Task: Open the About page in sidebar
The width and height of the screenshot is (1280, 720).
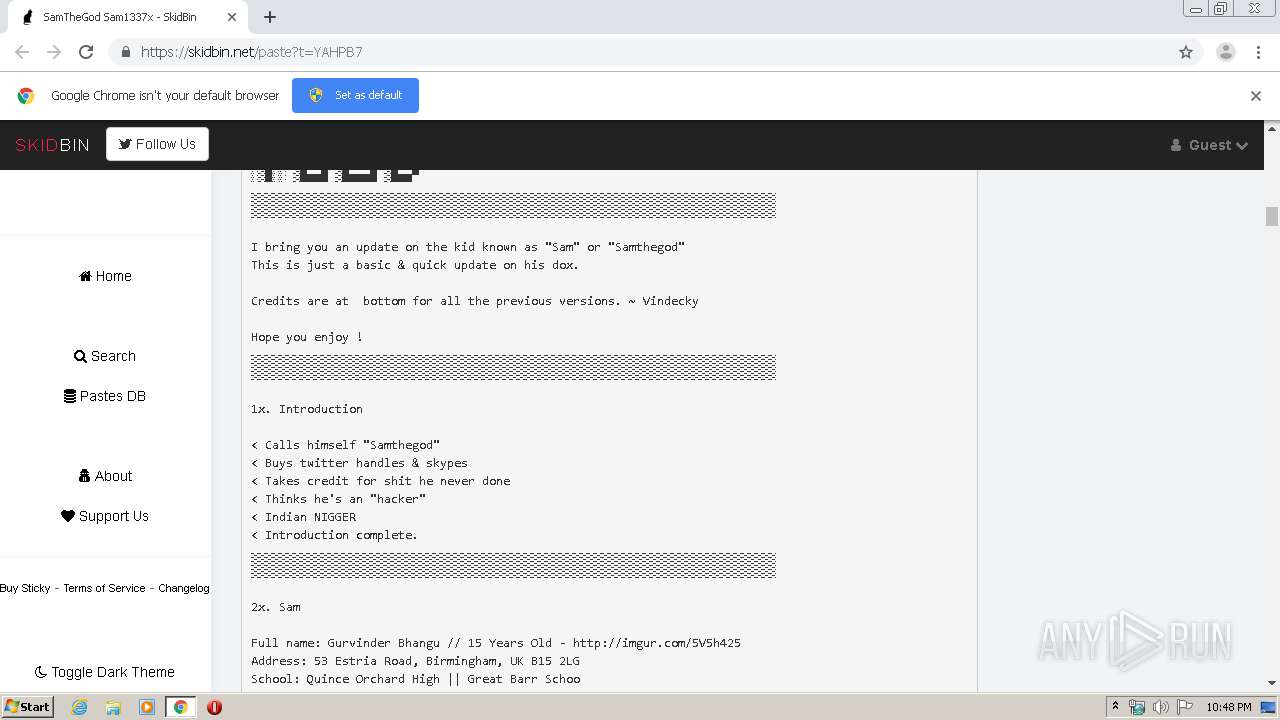Action: tap(105, 476)
